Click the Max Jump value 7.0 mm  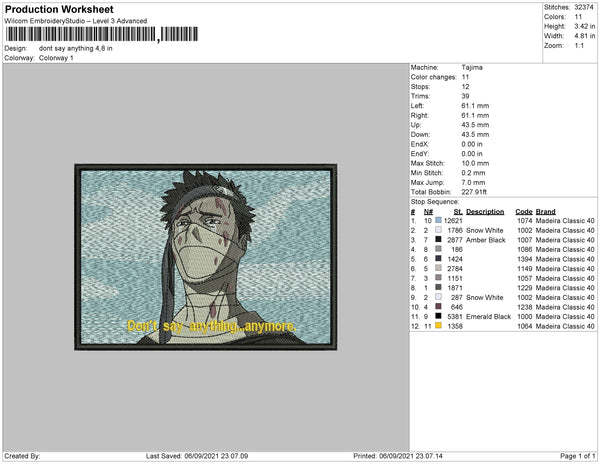coord(473,182)
